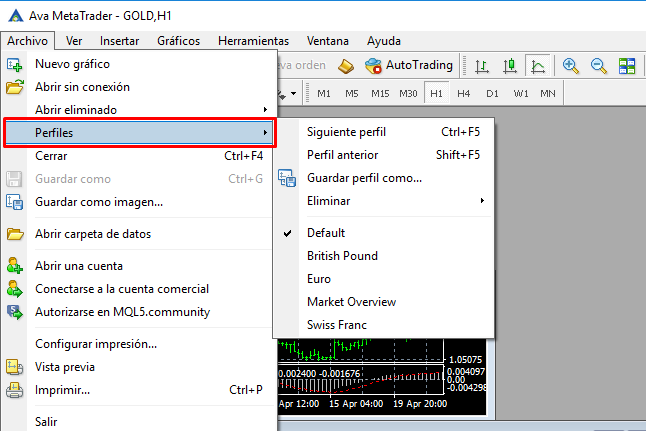Switch to the H4 timeframe
Screen dimensions: 646x431
click(463, 94)
